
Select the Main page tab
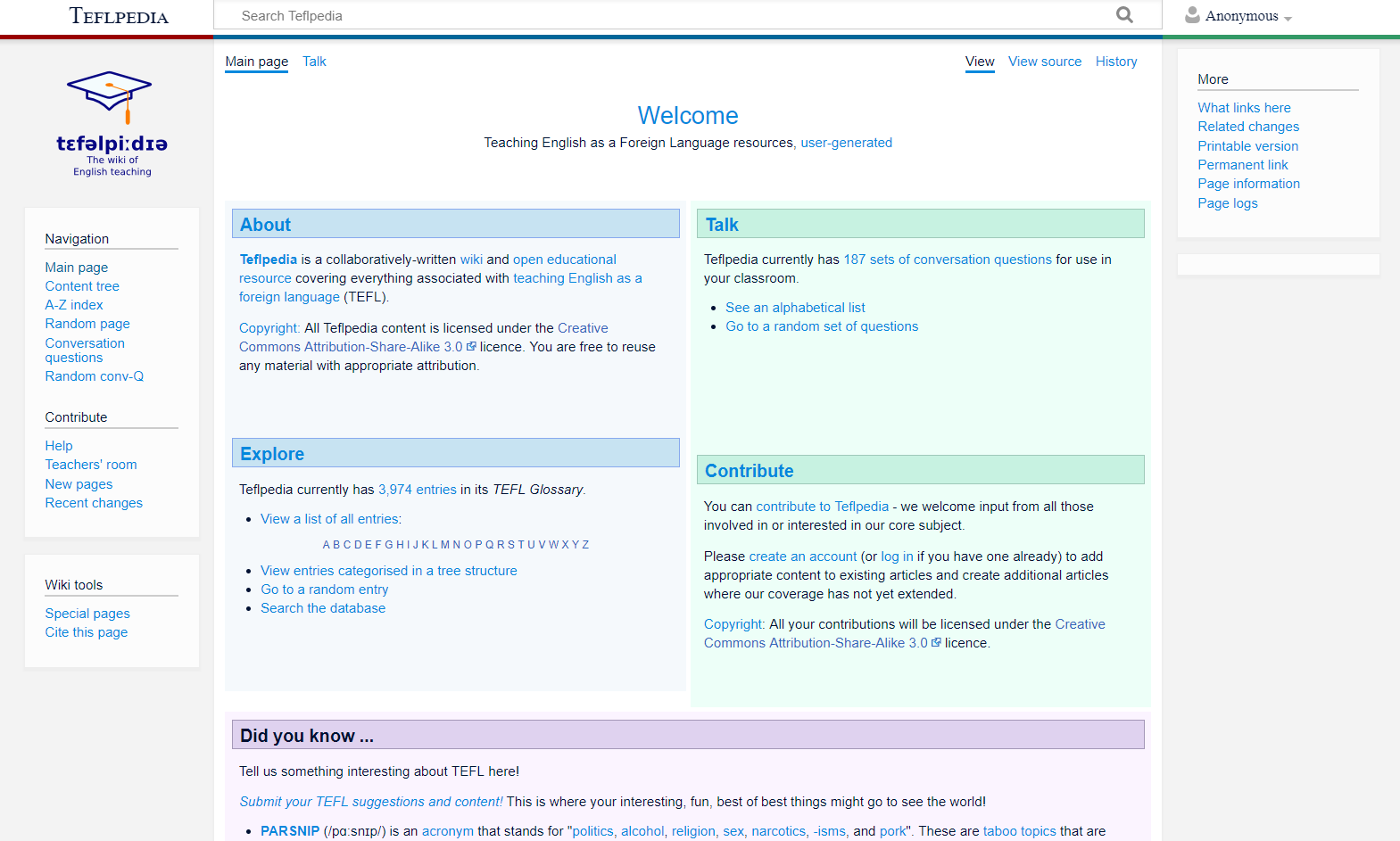257,62
